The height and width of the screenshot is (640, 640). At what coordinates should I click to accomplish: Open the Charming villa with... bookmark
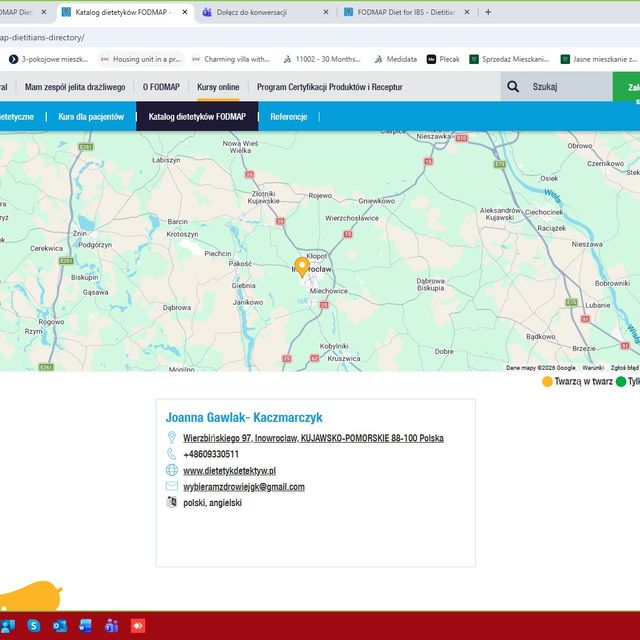(x=231, y=59)
